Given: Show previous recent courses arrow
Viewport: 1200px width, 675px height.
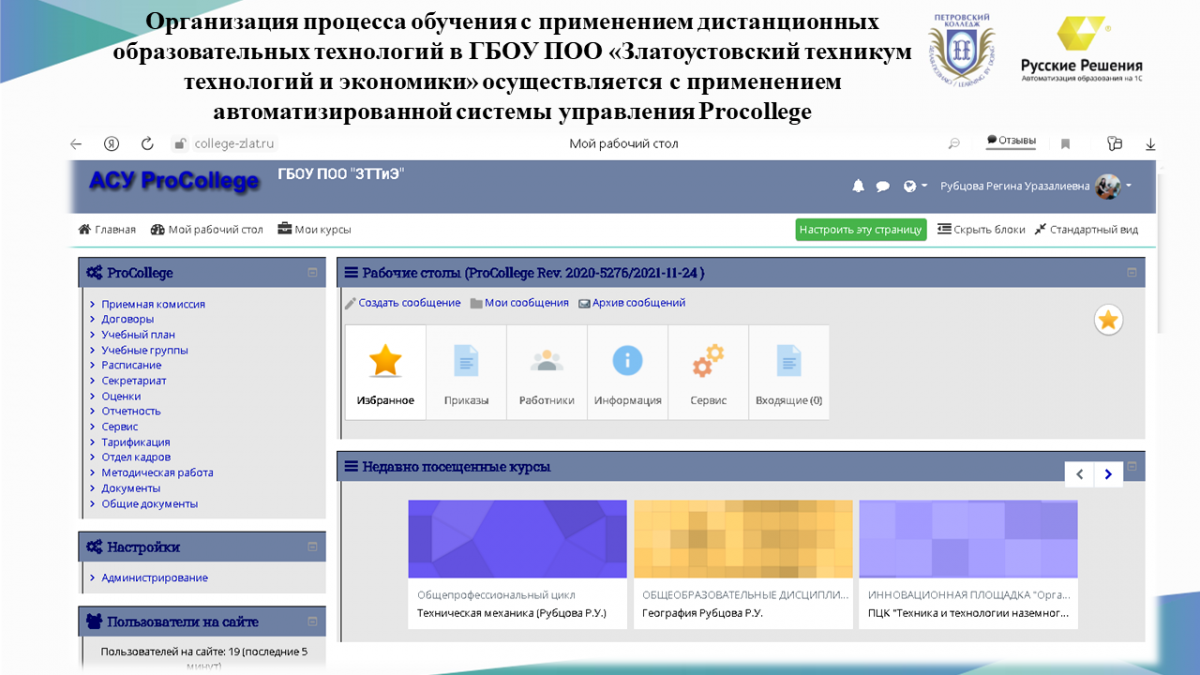Looking at the screenshot, I should click(1079, 475).
